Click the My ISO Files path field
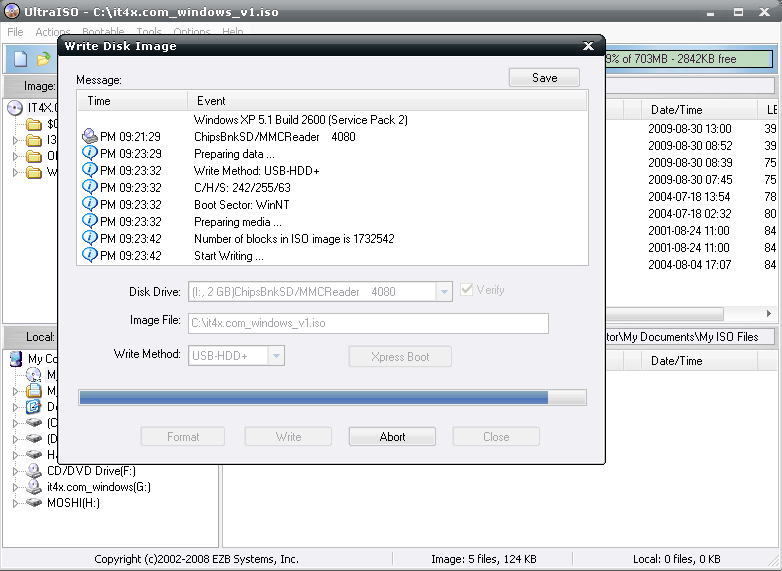782x571 pixels. (690, 337)
